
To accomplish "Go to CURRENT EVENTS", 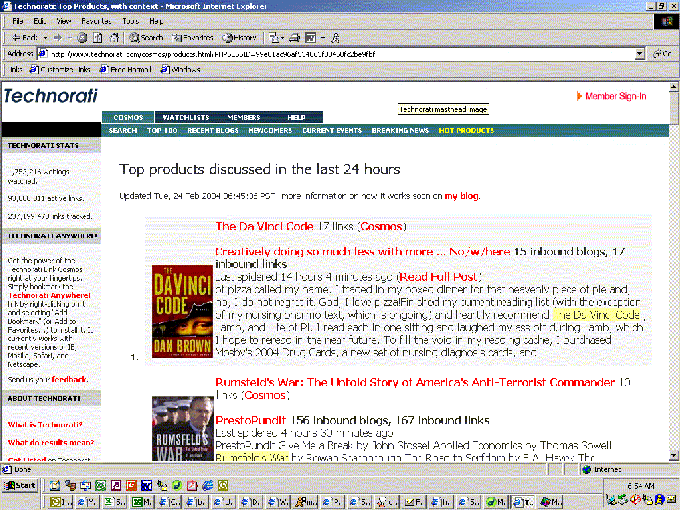I will pos(332,131).
